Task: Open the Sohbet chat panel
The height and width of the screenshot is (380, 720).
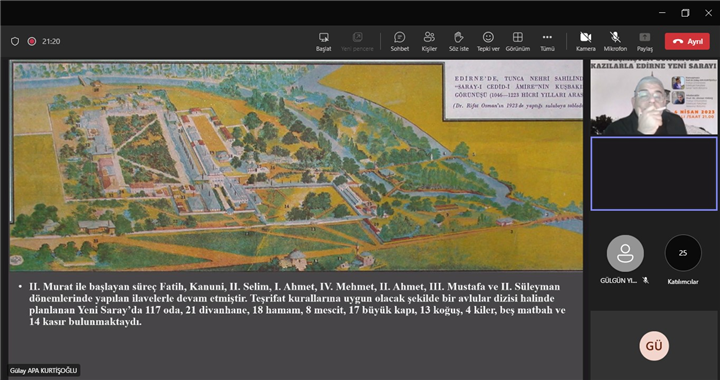Action: pos(399,41)
